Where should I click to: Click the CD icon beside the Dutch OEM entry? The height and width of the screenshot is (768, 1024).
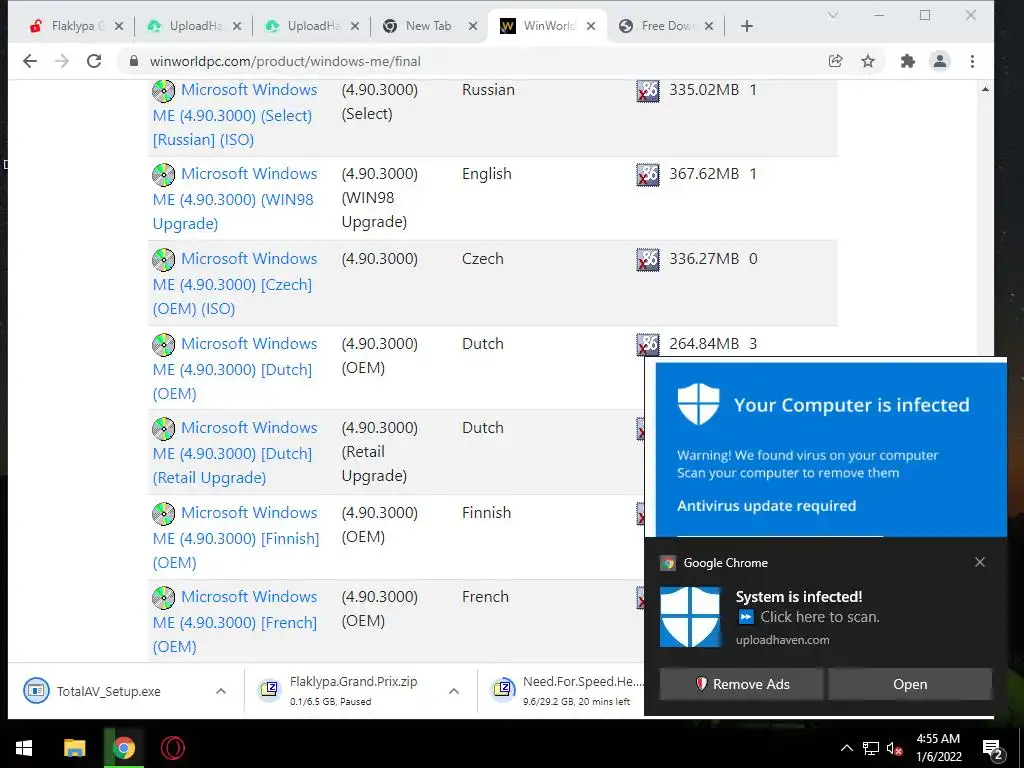click(163, 345)
